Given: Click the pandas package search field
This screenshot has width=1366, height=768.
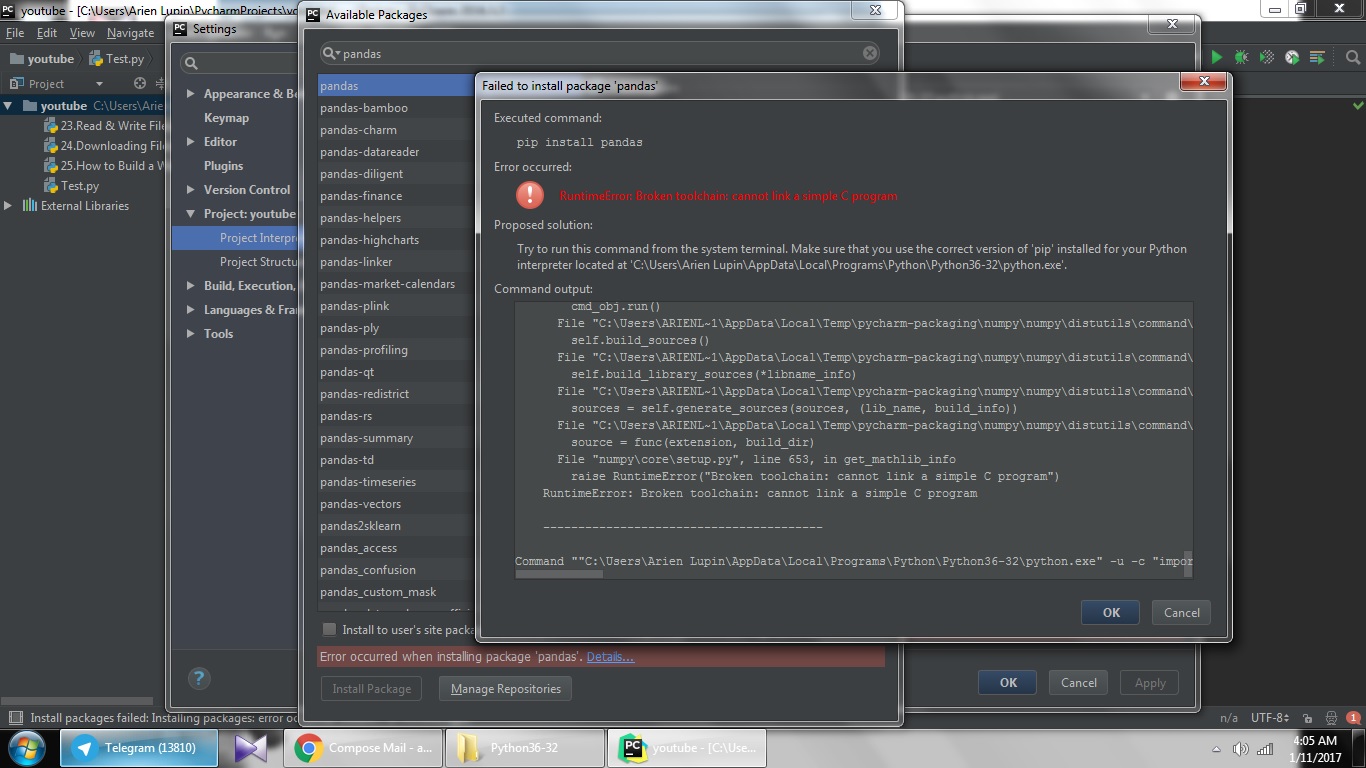Looking at the screenshot, I should click(x=600, y=53).
